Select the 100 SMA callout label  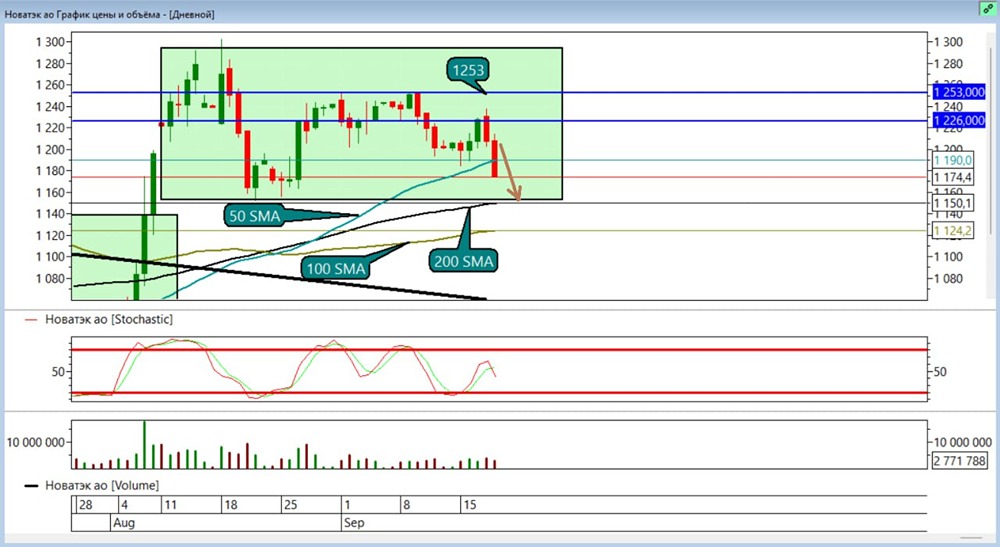[x=335, y=268]
